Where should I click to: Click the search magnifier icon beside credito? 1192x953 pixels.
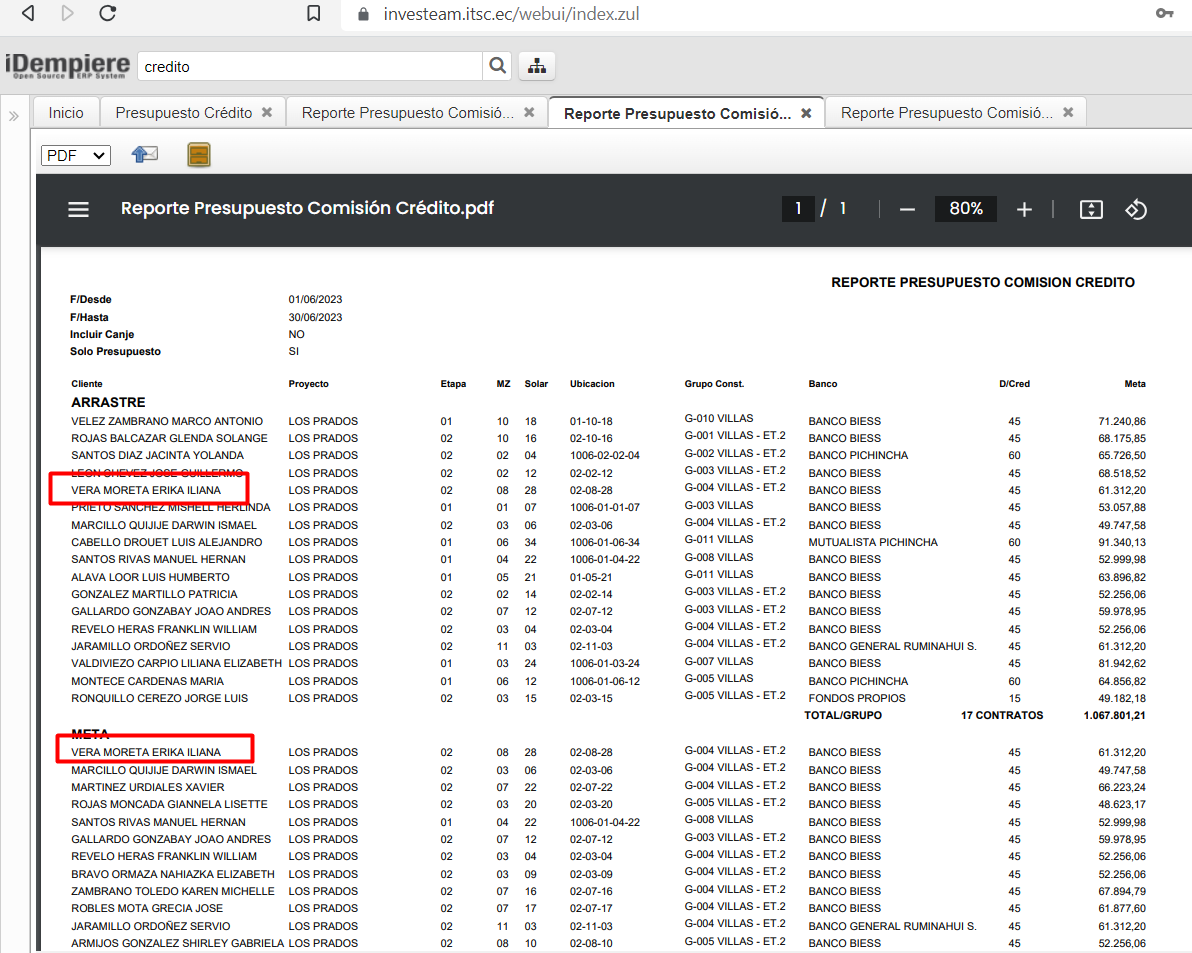coord(497,66)
